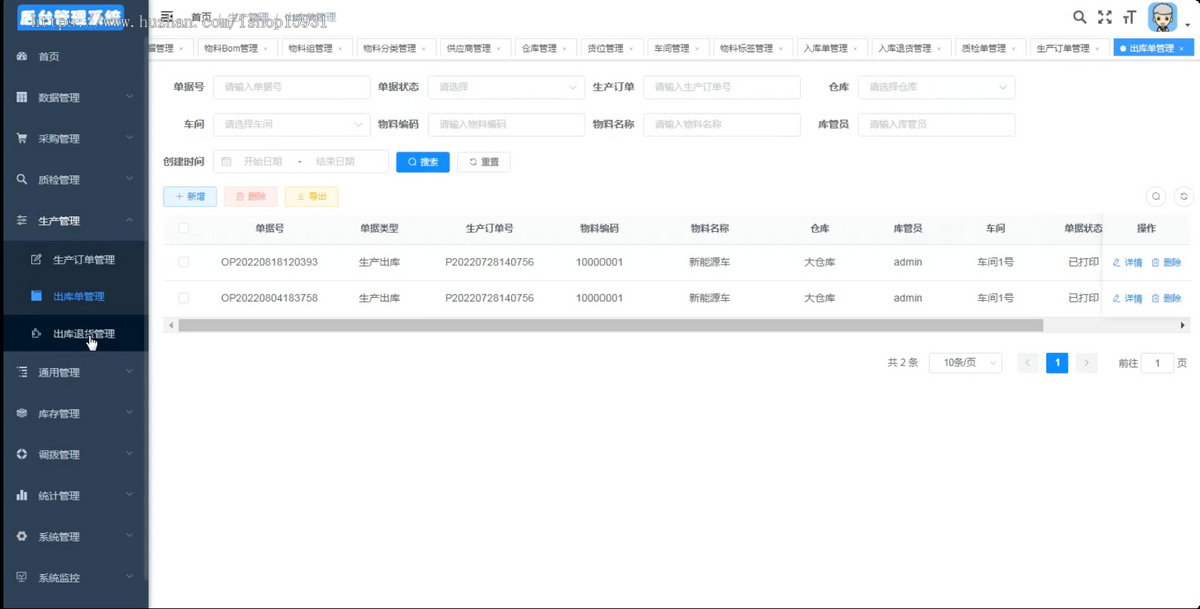Click the 搜索 search button
This screenshot has height=609, width=1200.
pos(423,162)
